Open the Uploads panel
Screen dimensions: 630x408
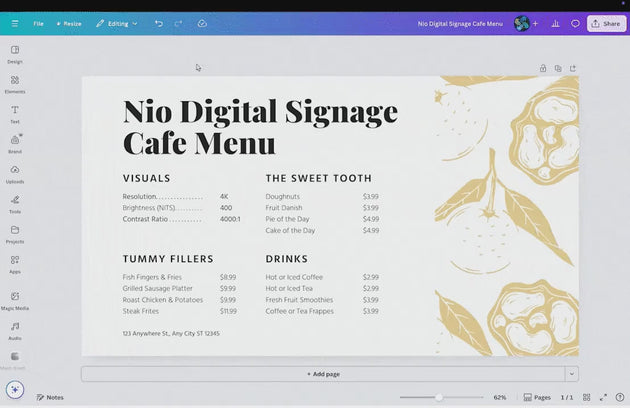(15, 173)
